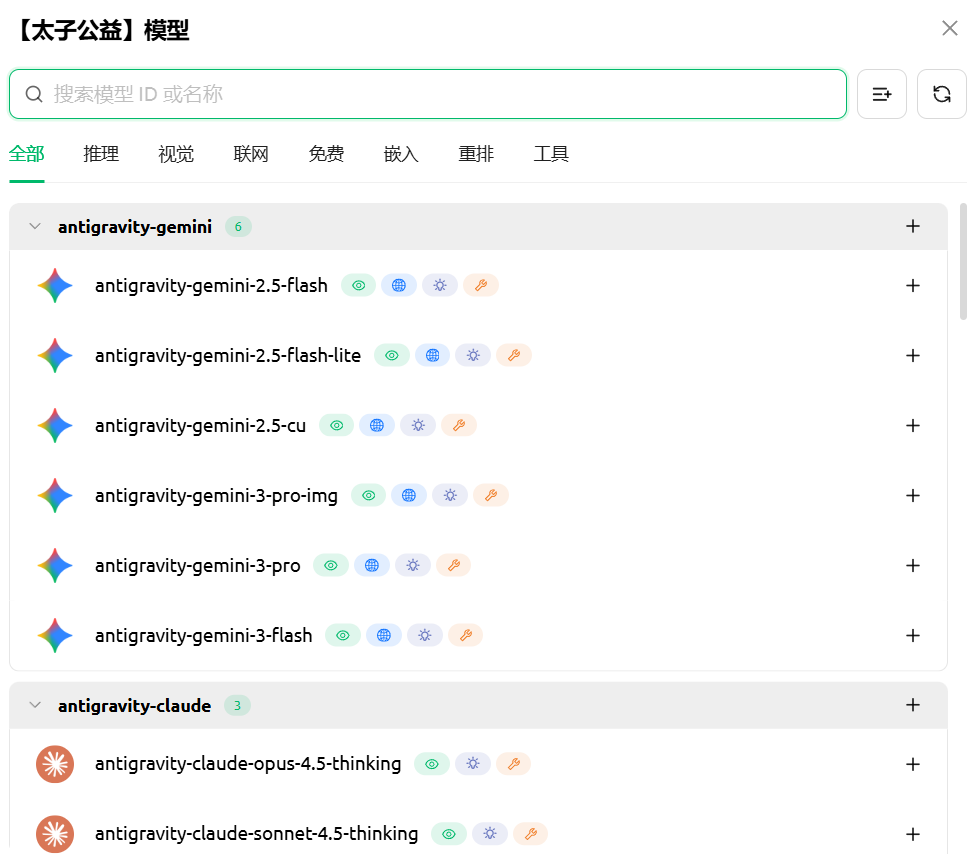The image size is (979, 854).
Task: Click the reasoning badge on antigravity-claude-opus-4.5-thinking
Action: (473, 765)
